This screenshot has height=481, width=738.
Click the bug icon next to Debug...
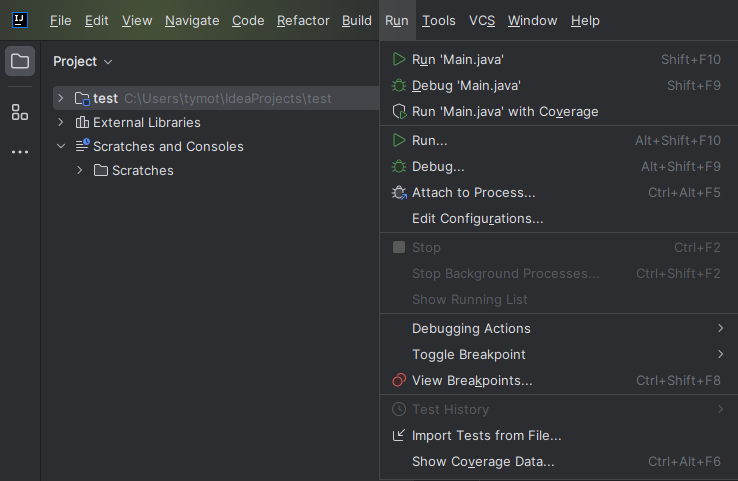tap(399, 167)
